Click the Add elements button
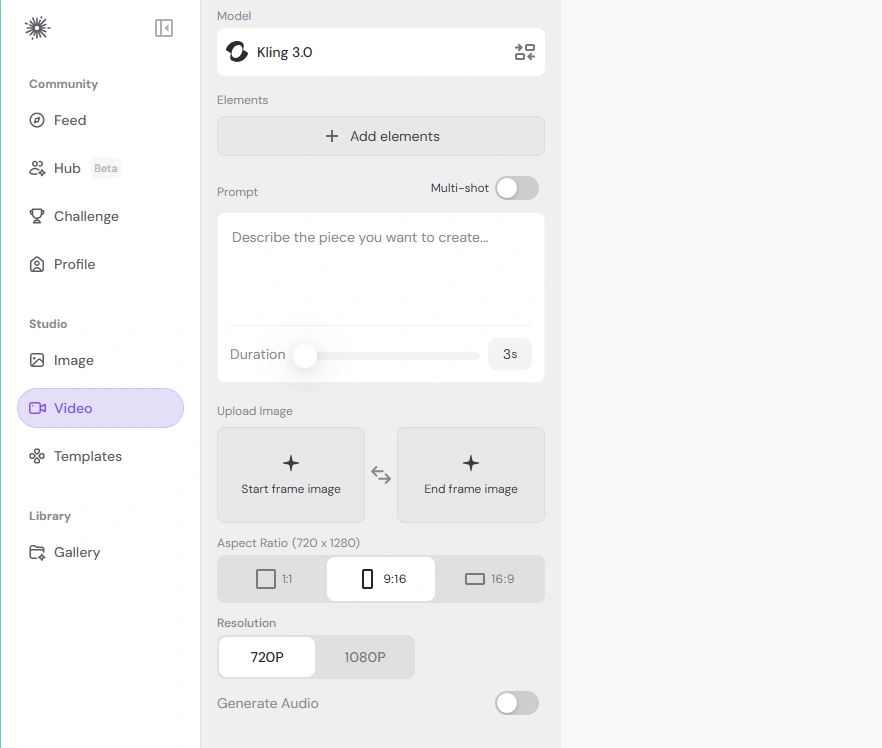Viewport: 882px width, 748px height. click(381, 136)
